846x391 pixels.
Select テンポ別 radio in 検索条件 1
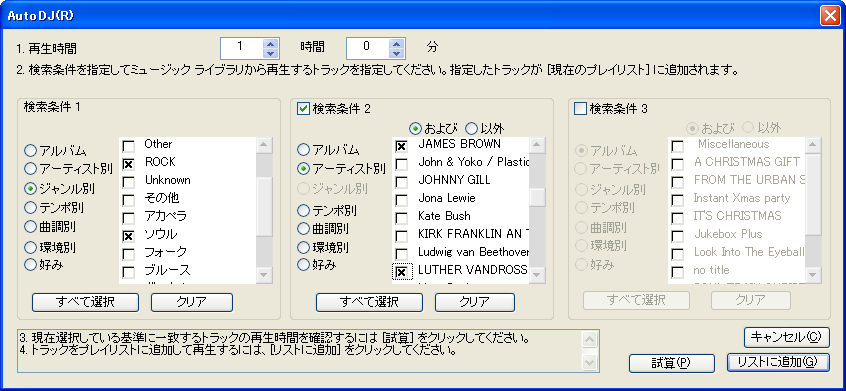point(31,208)
